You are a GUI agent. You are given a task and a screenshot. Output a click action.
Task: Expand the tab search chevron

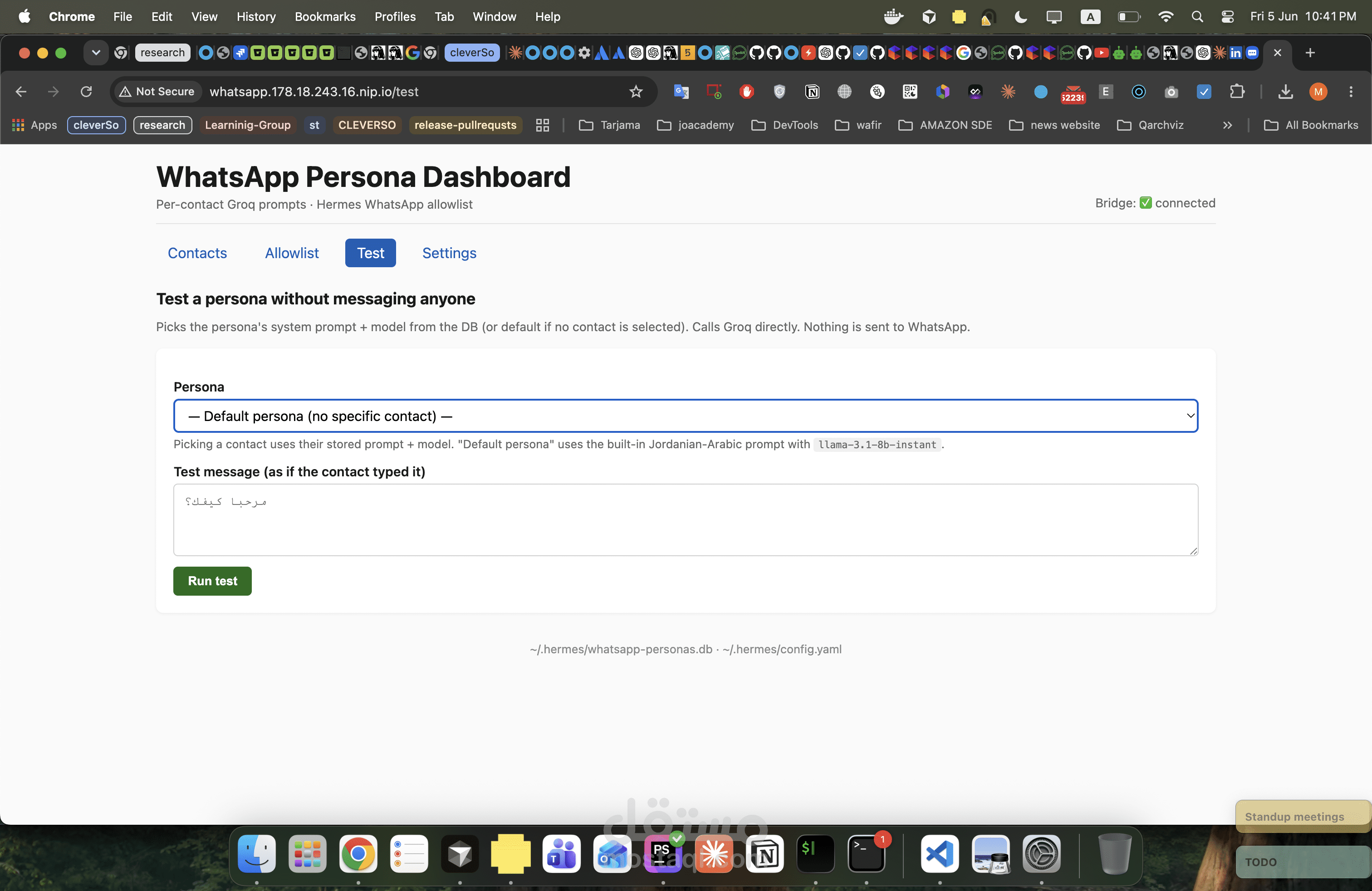96,53
